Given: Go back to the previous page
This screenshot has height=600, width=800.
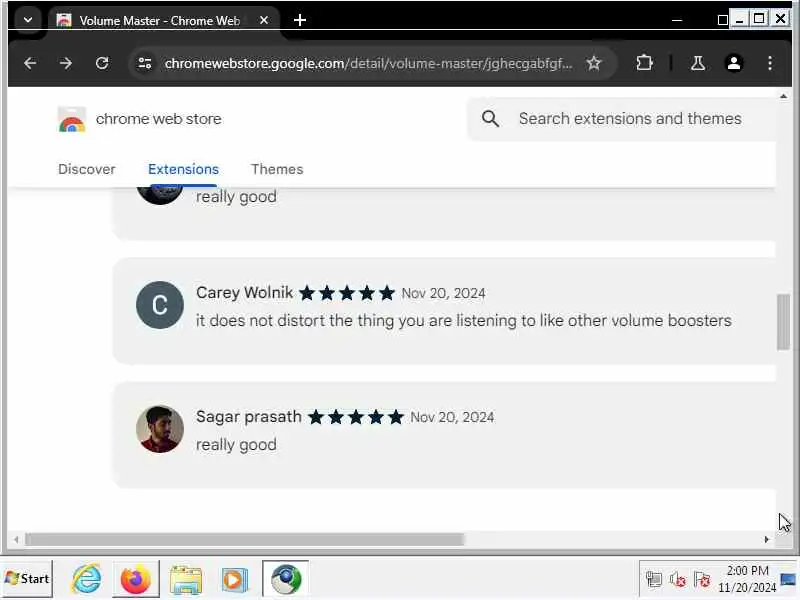Looking at the screenshot, I should [x=30, y=63].
